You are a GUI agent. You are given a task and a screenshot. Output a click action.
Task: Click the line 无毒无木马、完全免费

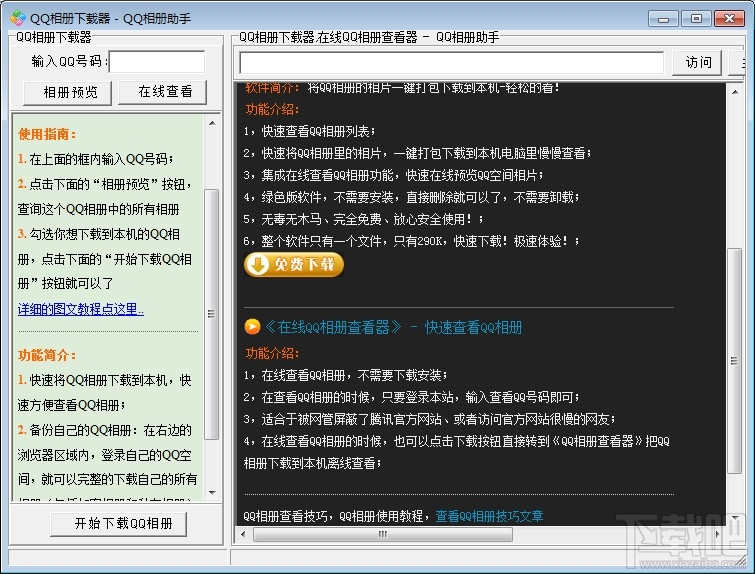pyautogui.click(x=364, y=219)
